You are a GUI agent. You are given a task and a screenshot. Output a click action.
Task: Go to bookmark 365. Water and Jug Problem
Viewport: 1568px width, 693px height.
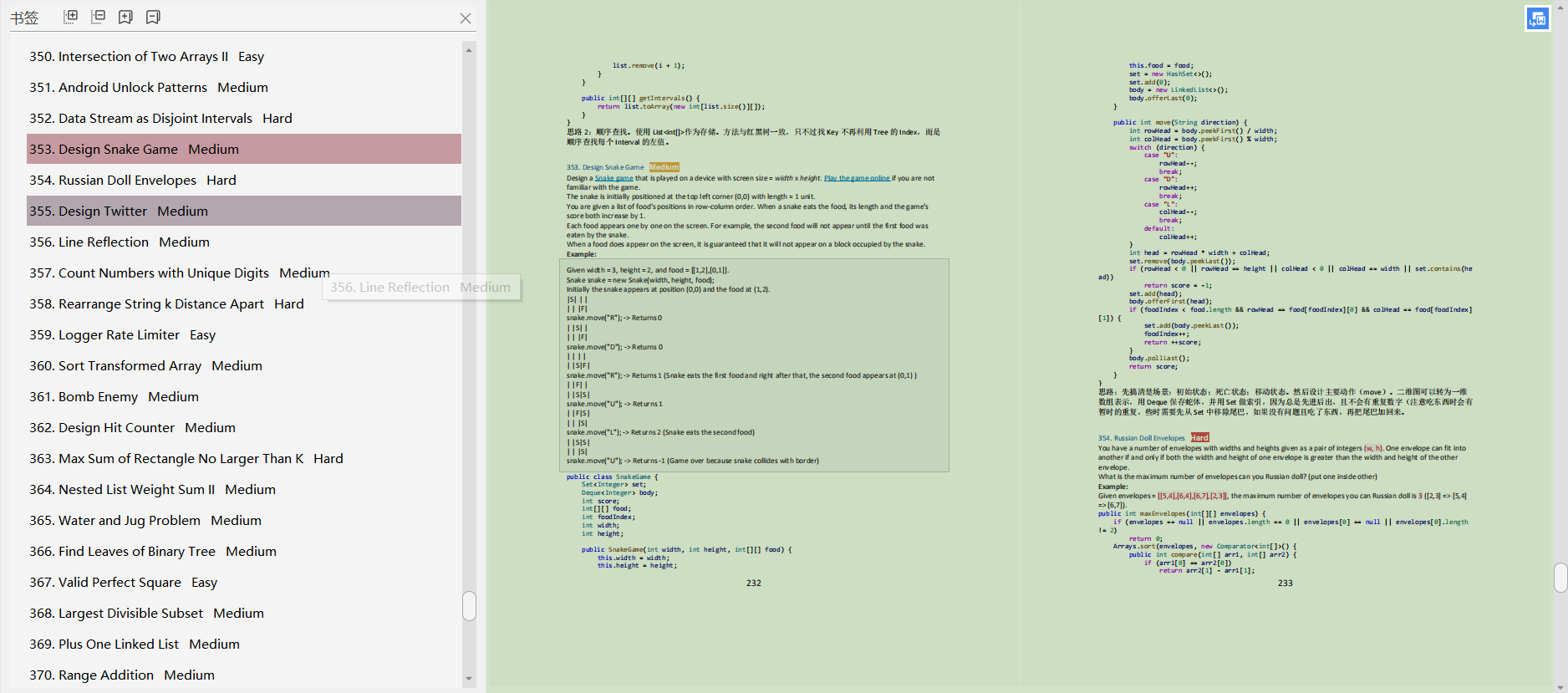point(244,521)
